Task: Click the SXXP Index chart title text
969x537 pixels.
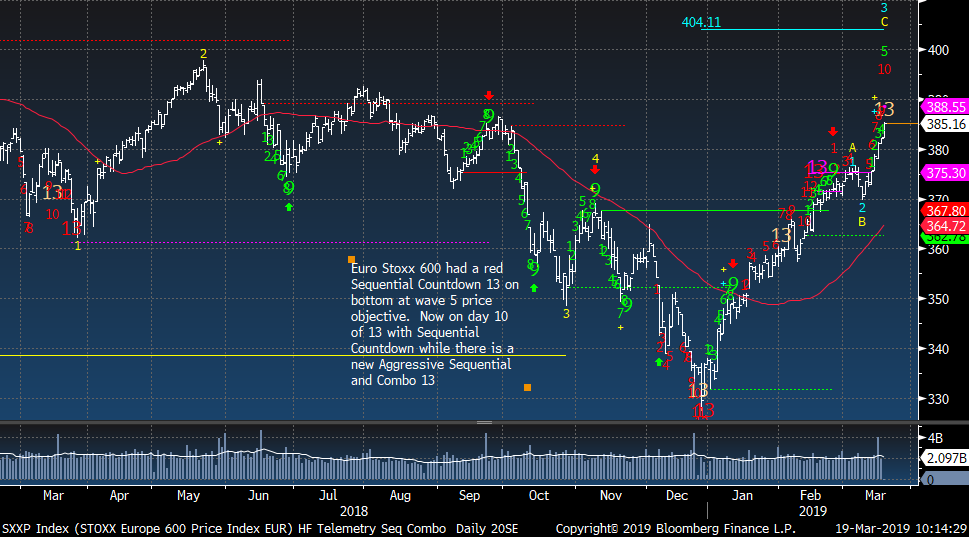Action: coord(260,529)
